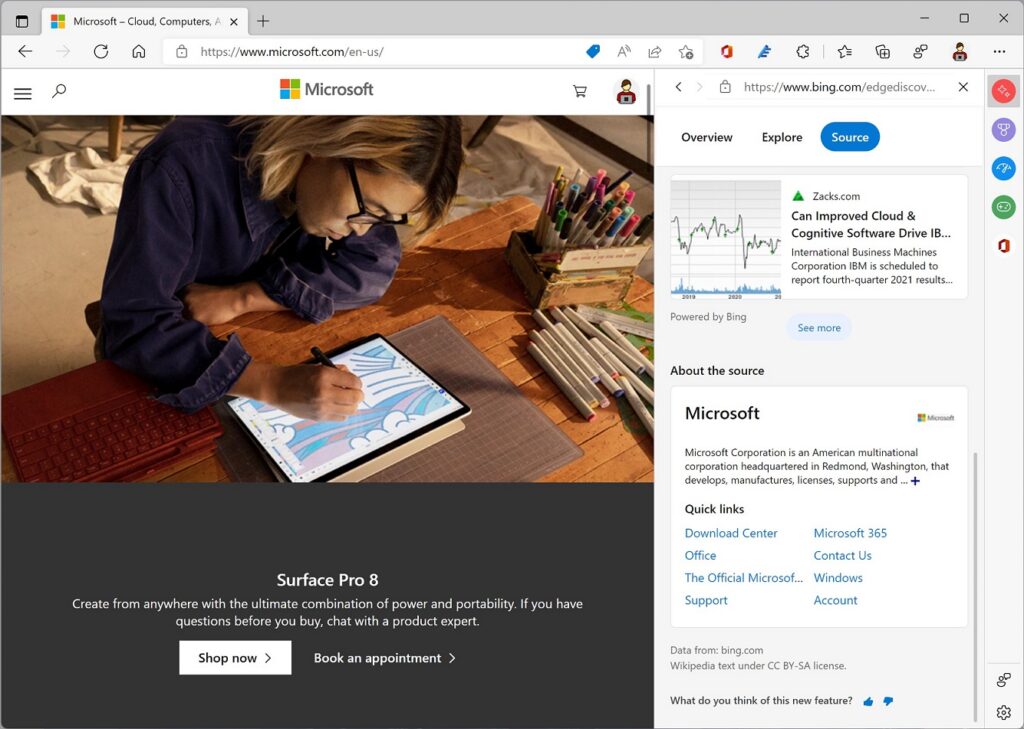Open the Collections icon
The width and height of the screenshot is (1024, 729).
(881, 51)
